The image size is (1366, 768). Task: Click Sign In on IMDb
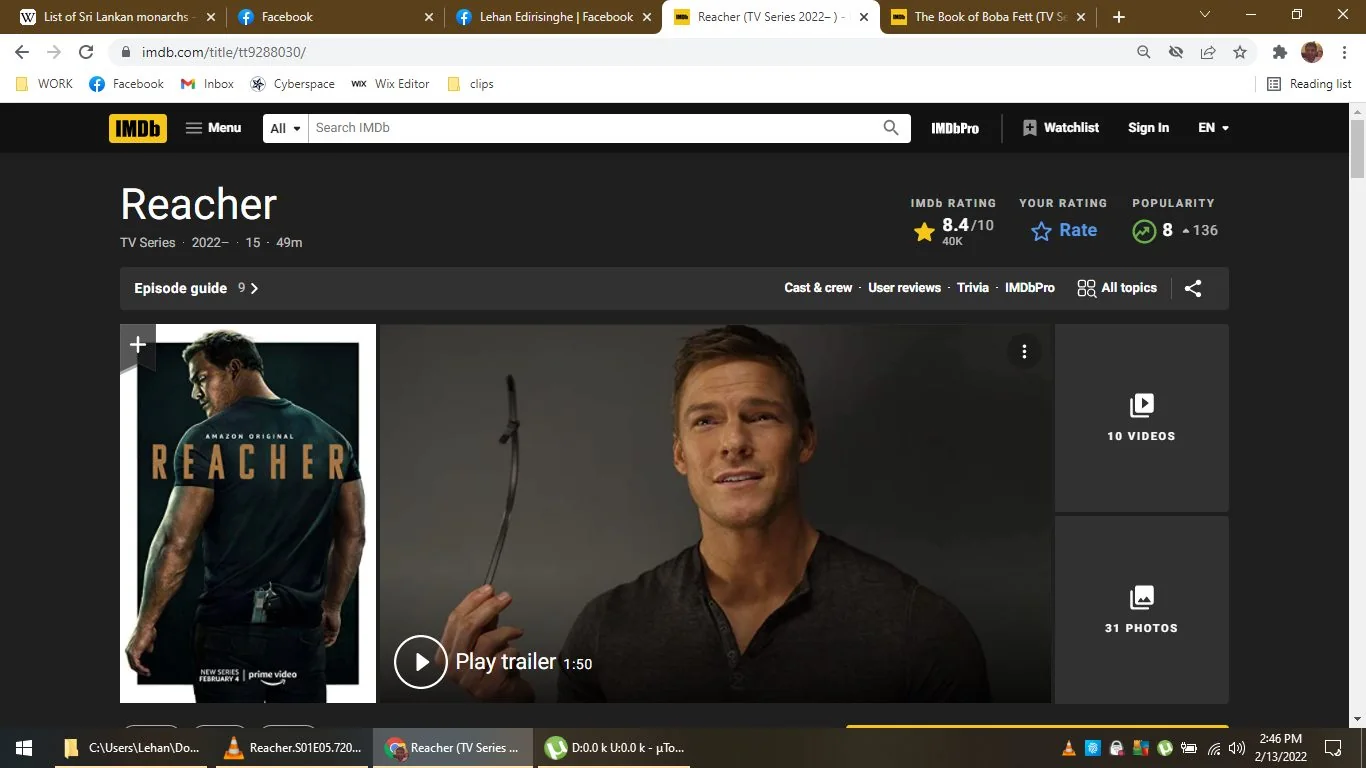[1148, 128]
